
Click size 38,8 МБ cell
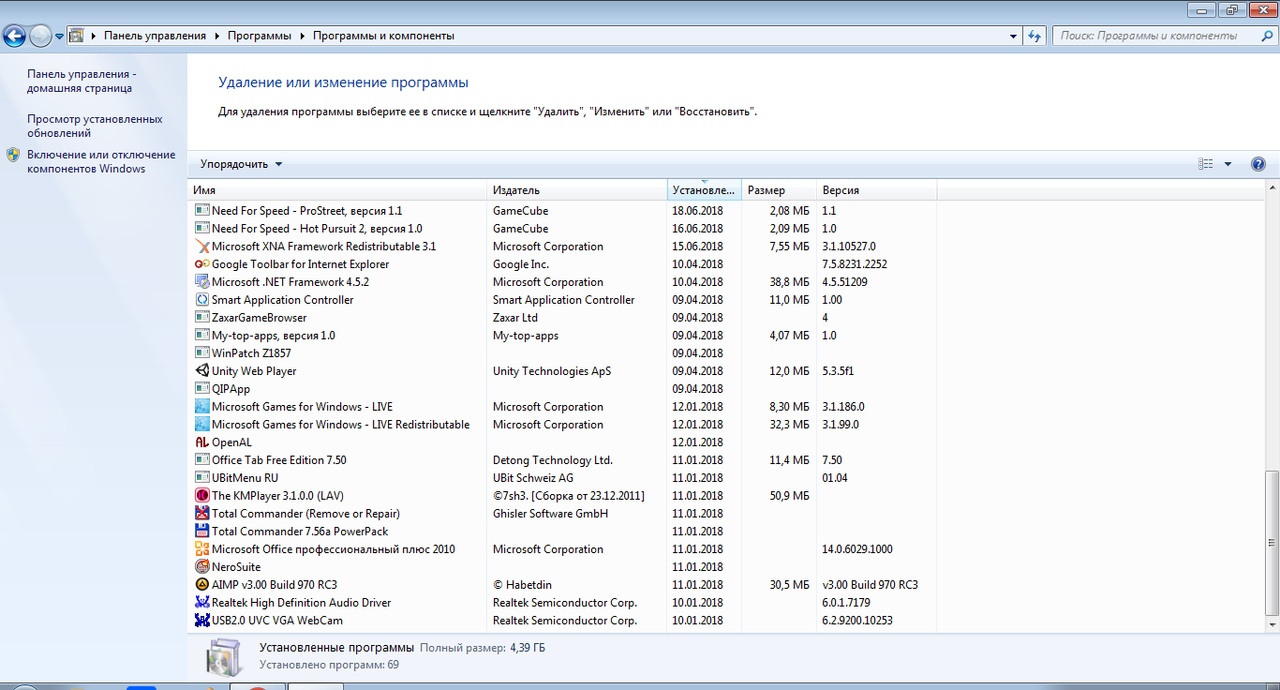[x=789, y=282]
